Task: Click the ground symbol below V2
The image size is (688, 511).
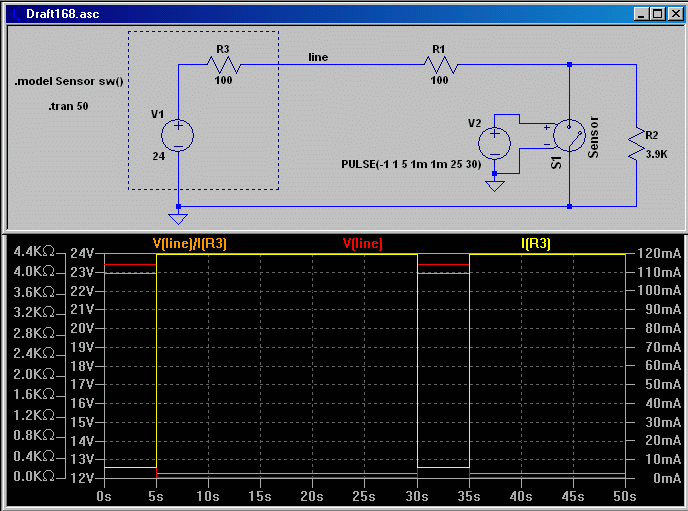Action: [494, 186]
